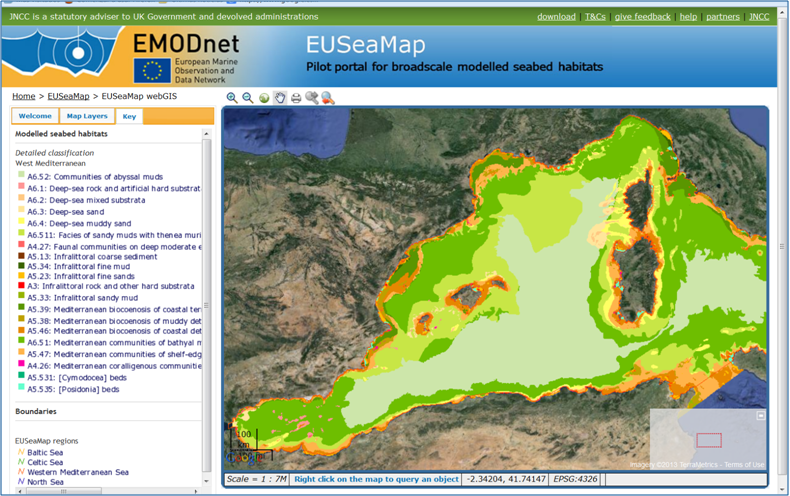Click the legend vertical scrollbar thumb
The width and height of the screenshot is (790, 496).
206,305
